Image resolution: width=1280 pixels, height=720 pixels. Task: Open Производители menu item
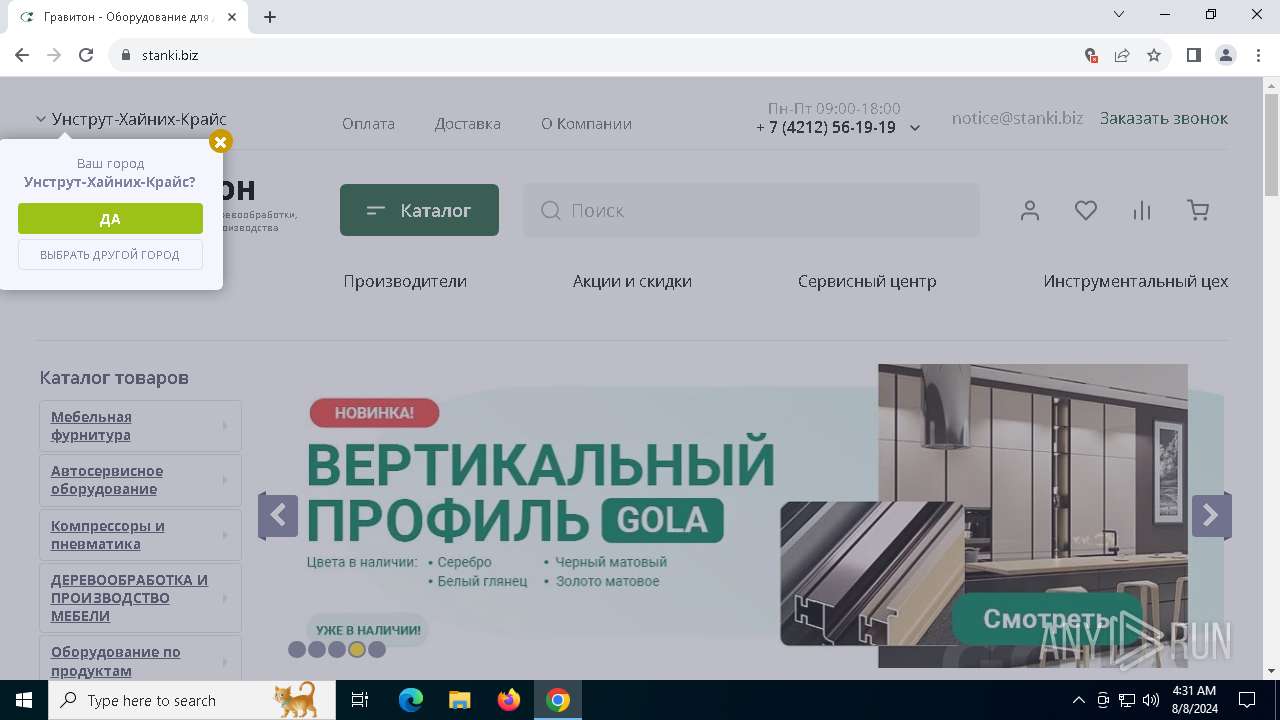point(405,281)
